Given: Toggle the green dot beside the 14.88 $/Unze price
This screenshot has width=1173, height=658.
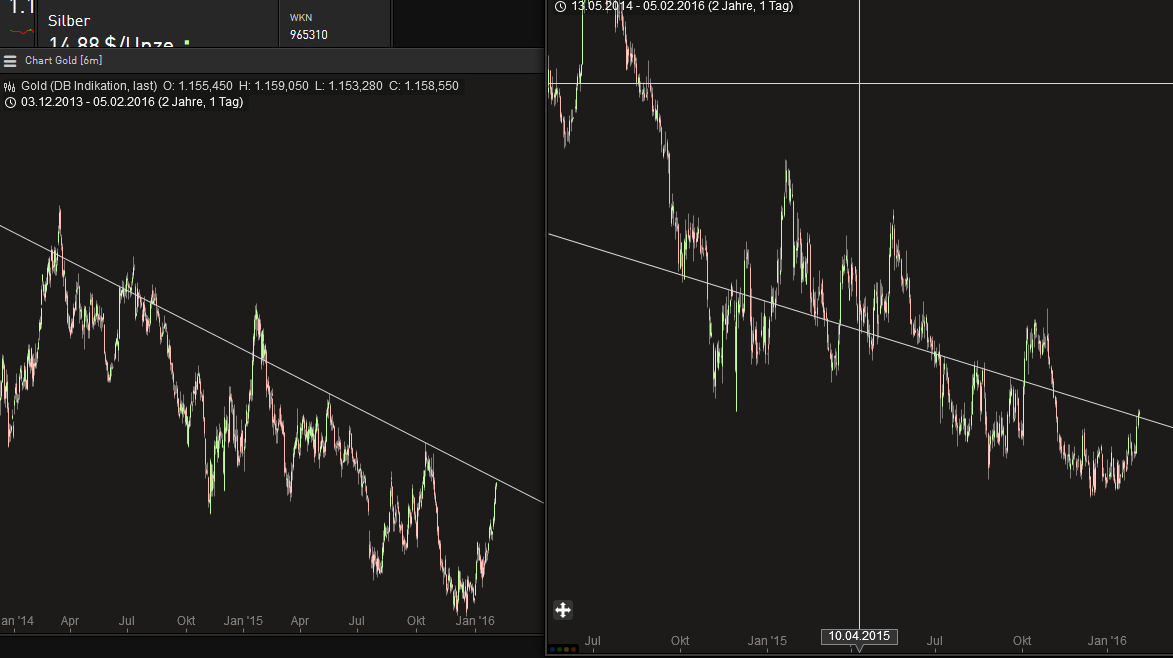Looking at the screenshot, I should tap(187, 43).
